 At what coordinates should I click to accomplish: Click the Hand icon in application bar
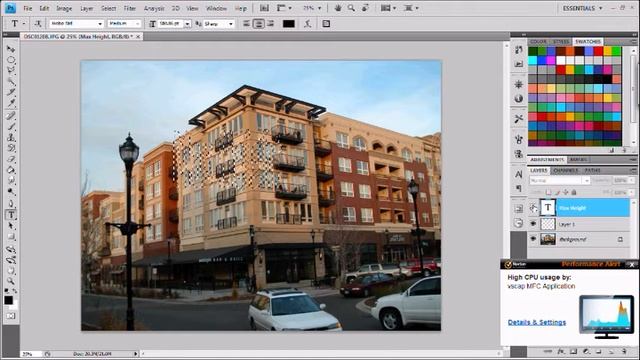[338, 8]
